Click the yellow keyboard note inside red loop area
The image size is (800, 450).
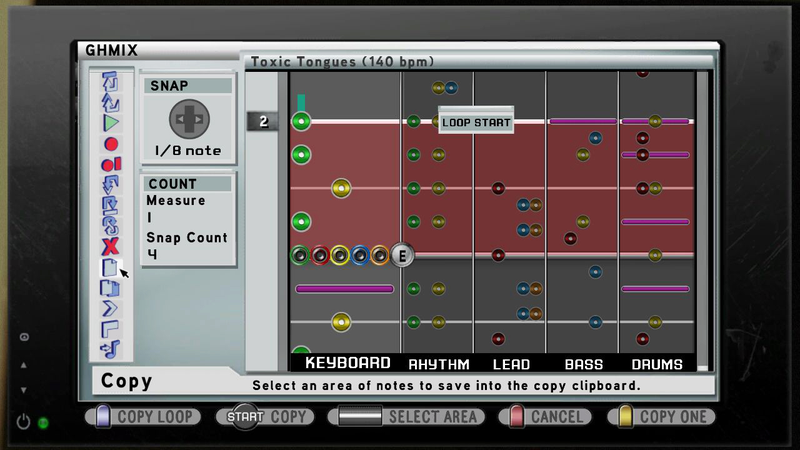click(x=341, y=188)
